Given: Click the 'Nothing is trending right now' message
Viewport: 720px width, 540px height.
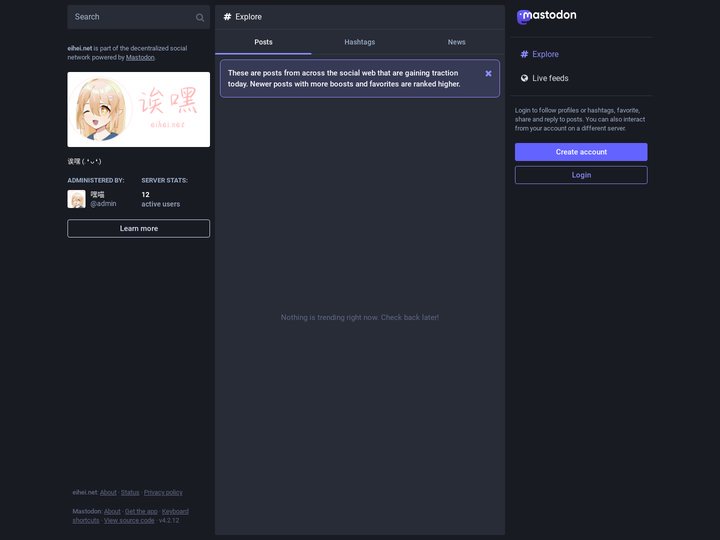Looking at the screenshot, I should pyautogui.click(x=360, y=317).
